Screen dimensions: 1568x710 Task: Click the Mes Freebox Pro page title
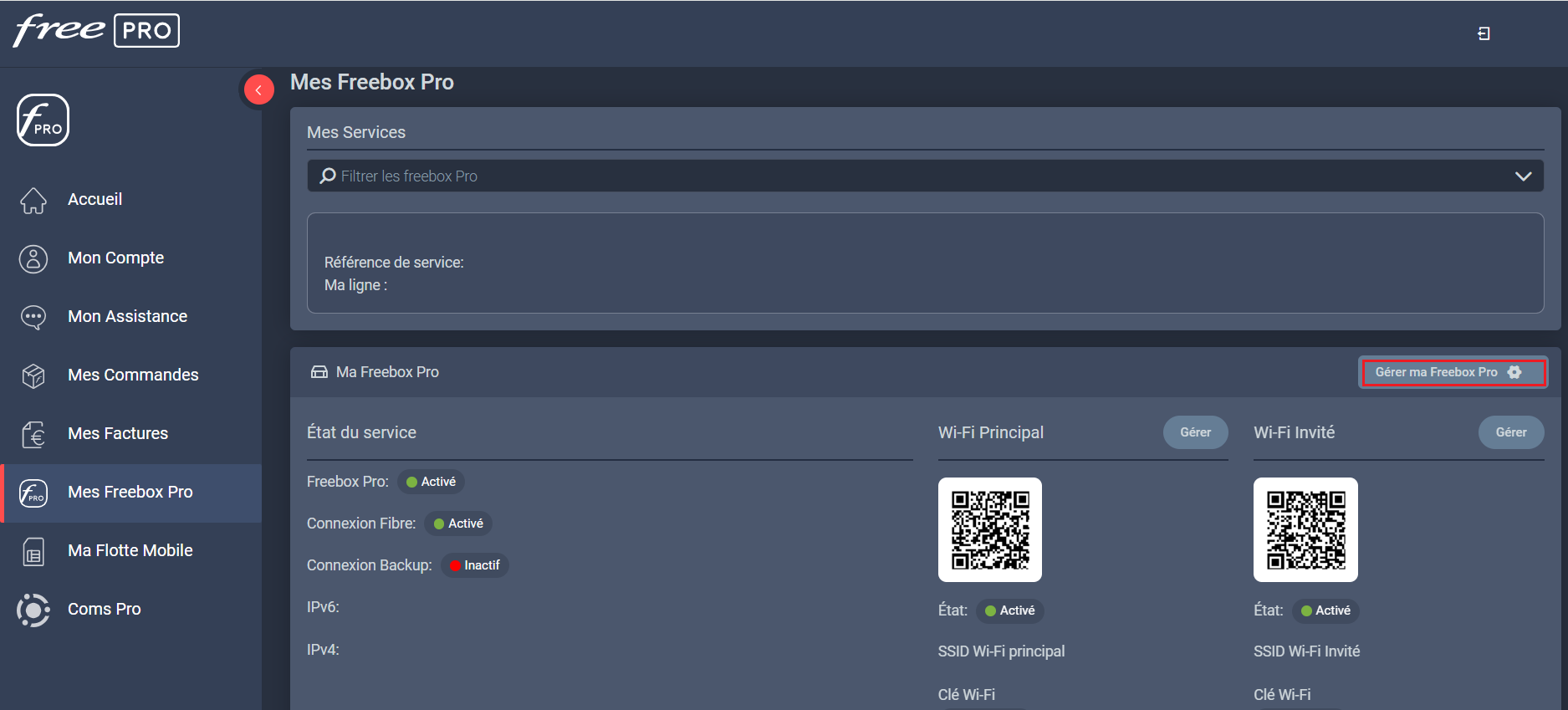tap(372, 82)
